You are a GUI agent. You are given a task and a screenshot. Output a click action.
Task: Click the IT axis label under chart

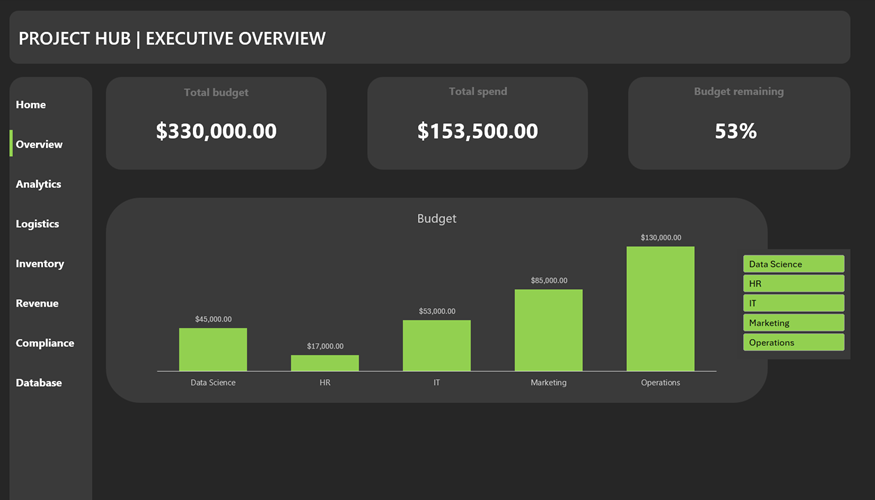437,383
